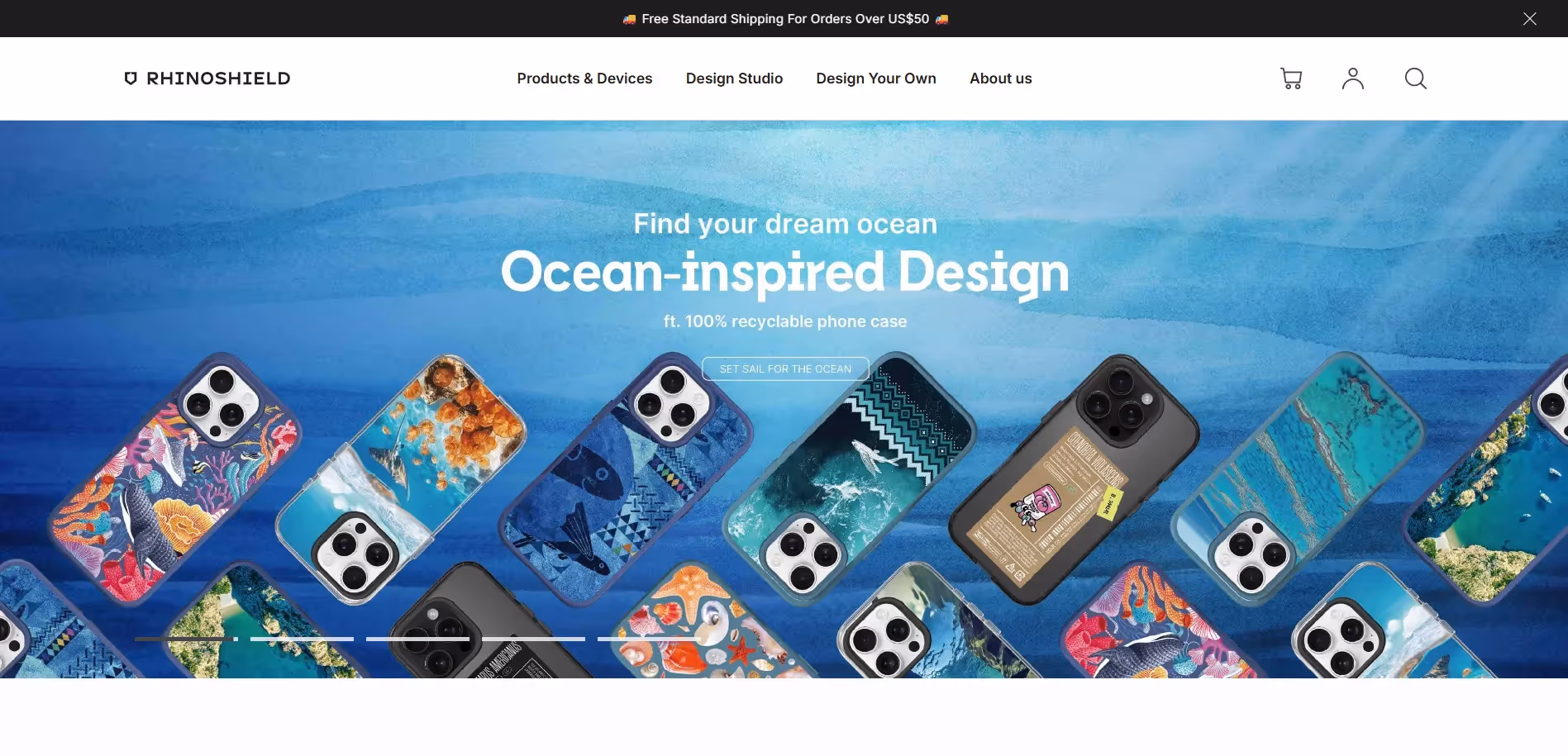Jump to the third carousel slide indicator
1568x756 pixels.
[417, 639]
